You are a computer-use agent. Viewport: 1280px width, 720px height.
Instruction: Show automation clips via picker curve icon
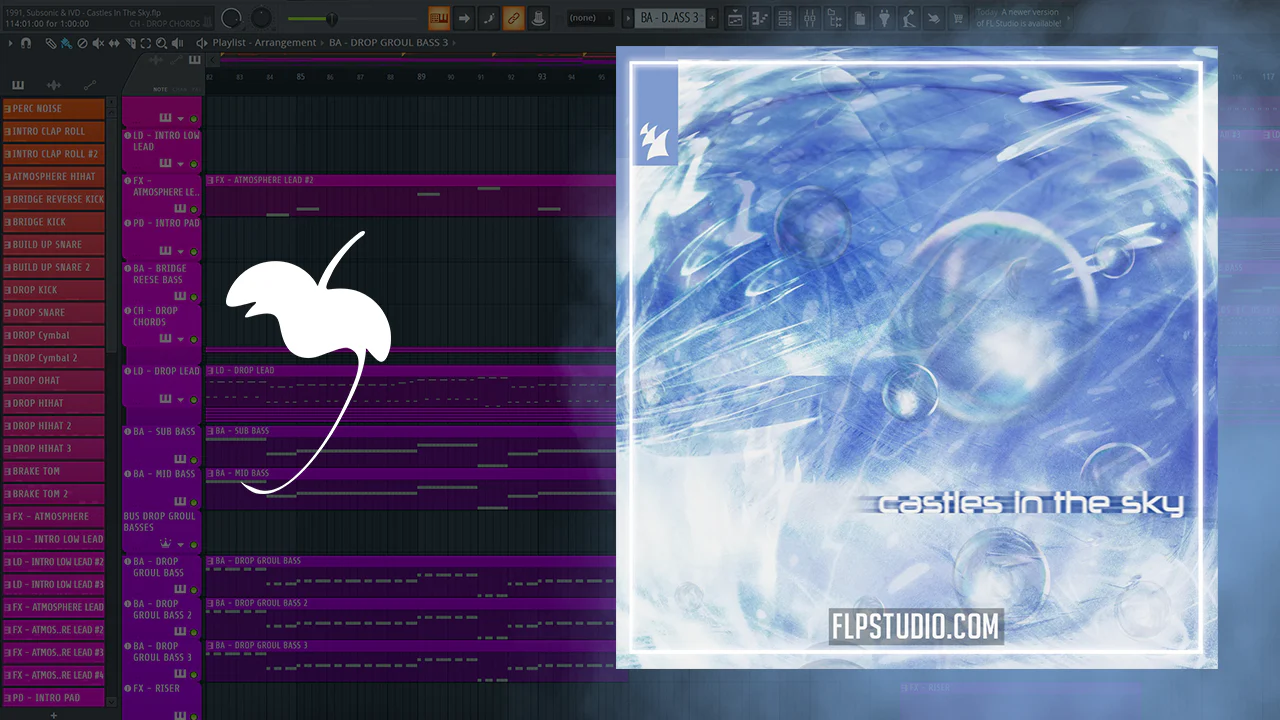89,85
